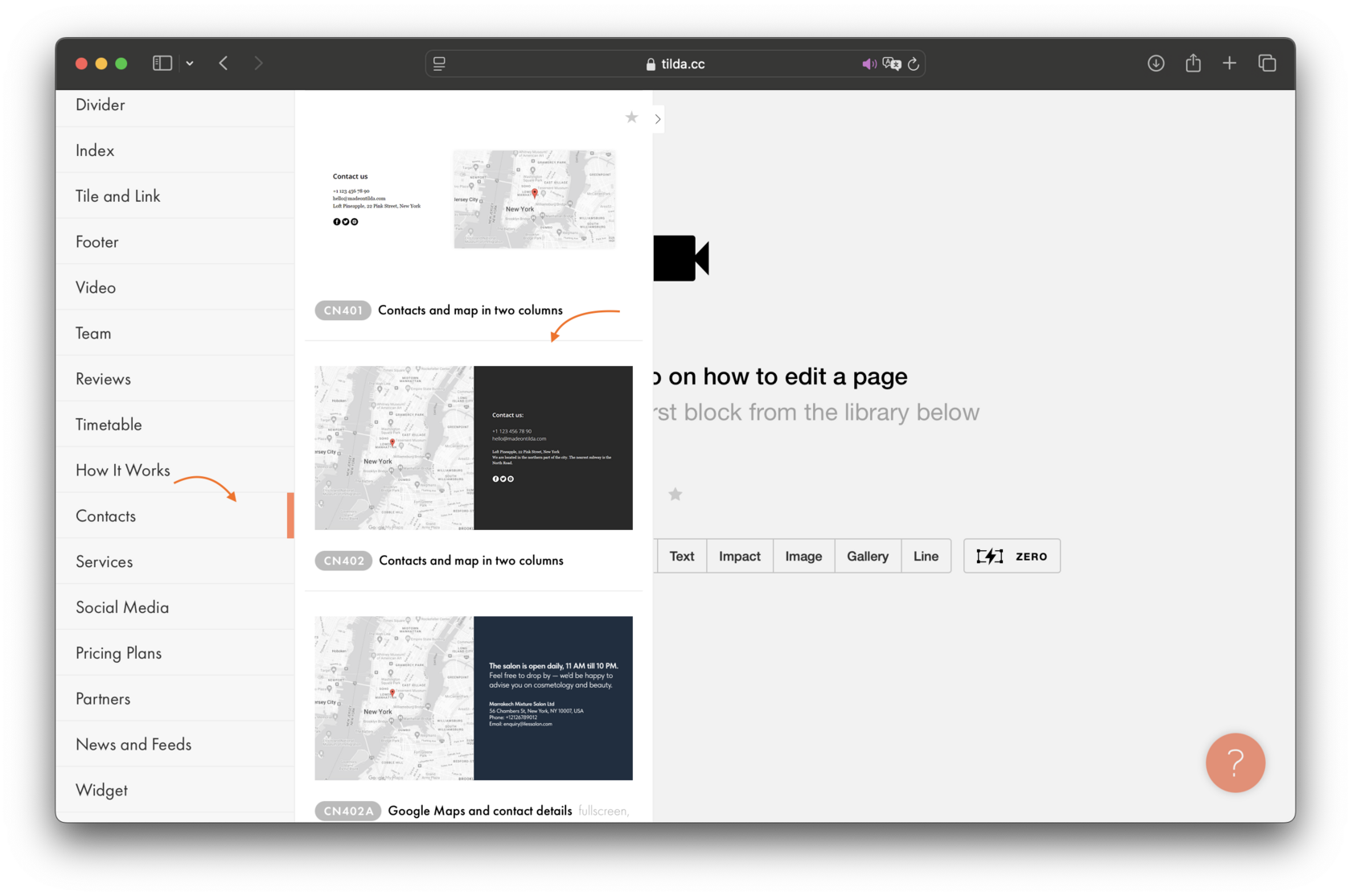1351x896 pixels.
Task: Open the orange question mark help bubble
Action: tap(1235, 762)
